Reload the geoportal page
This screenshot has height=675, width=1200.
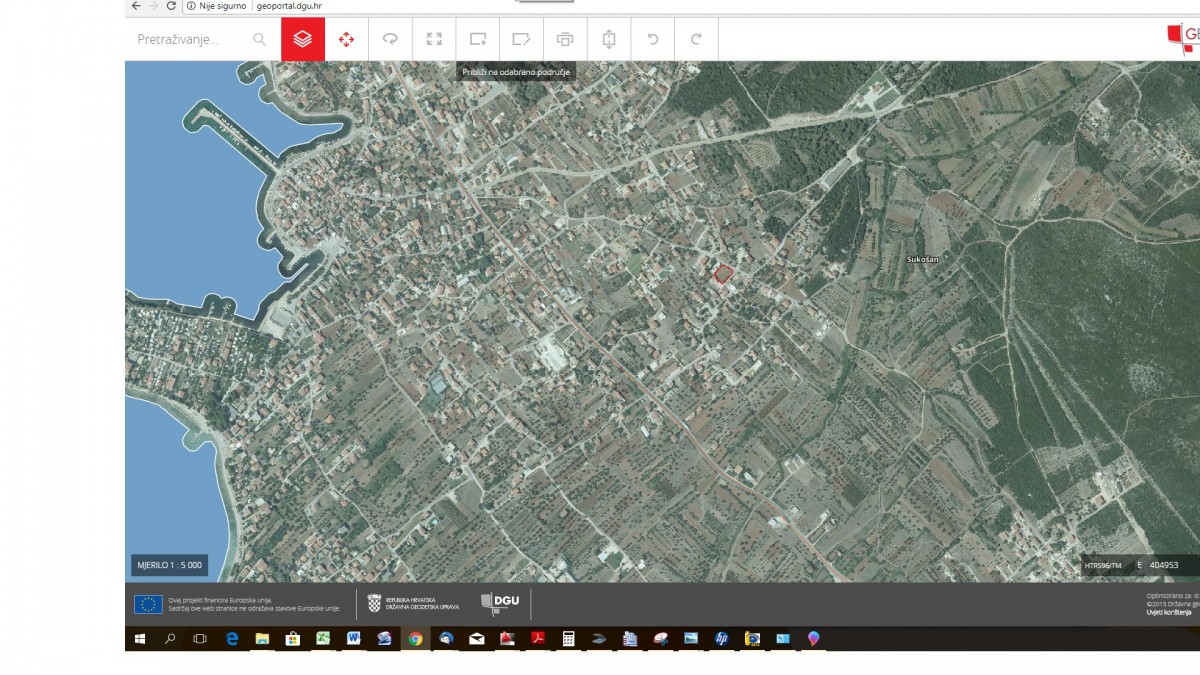[x=171, y=5]
